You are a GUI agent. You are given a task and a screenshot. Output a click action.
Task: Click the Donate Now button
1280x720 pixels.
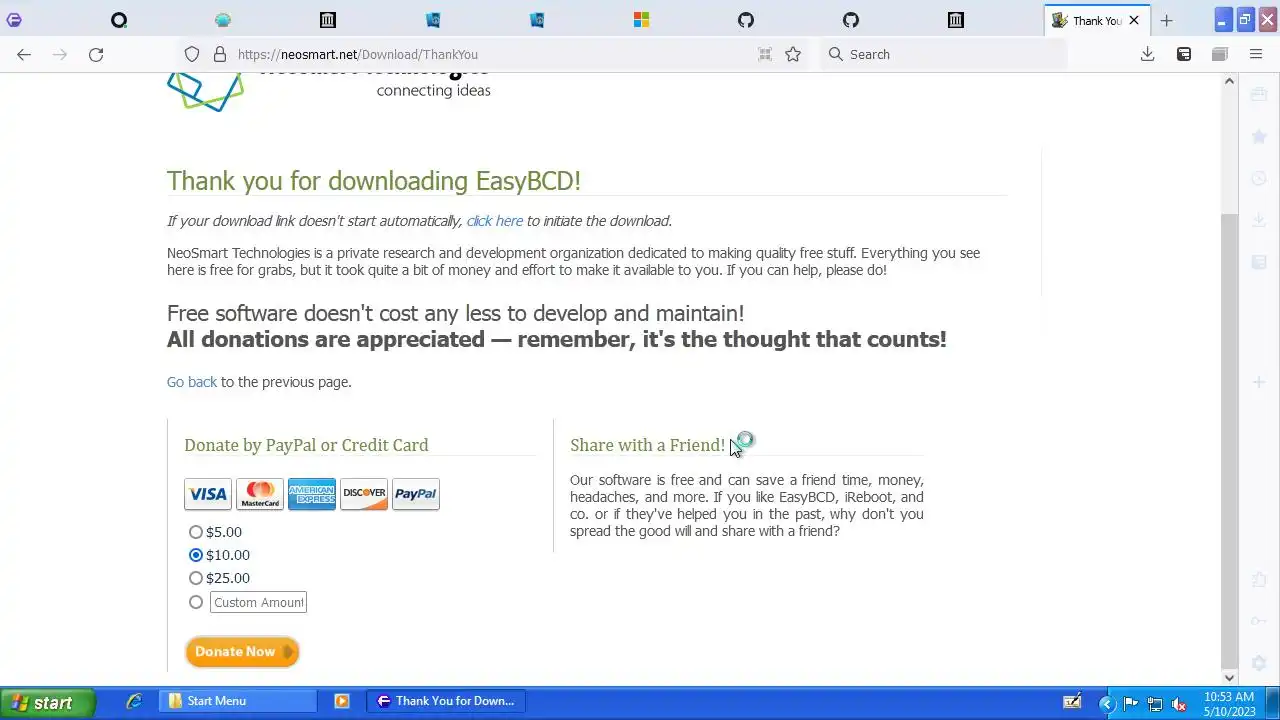242,652
